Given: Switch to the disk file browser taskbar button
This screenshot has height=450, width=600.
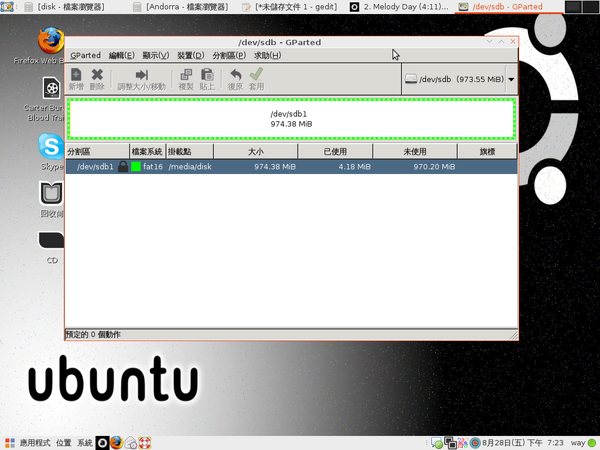Looking at the screenshot, I should pyautogui.click(x=65, y=7).
